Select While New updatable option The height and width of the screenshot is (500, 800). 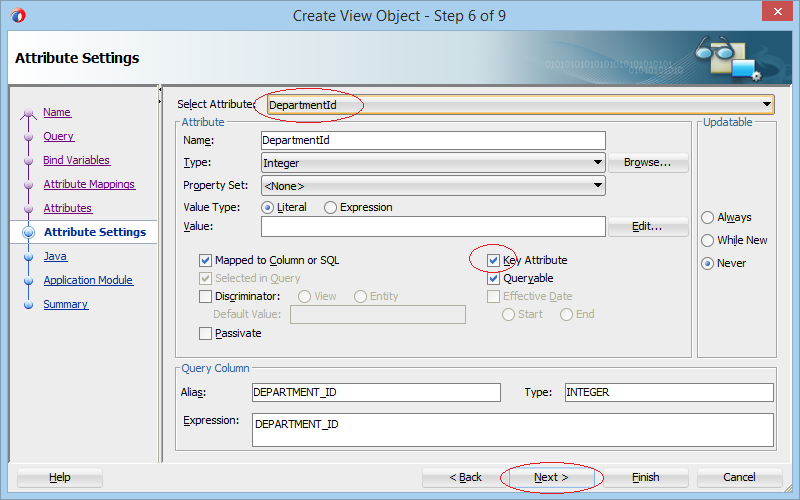click(x=707, y=240)
